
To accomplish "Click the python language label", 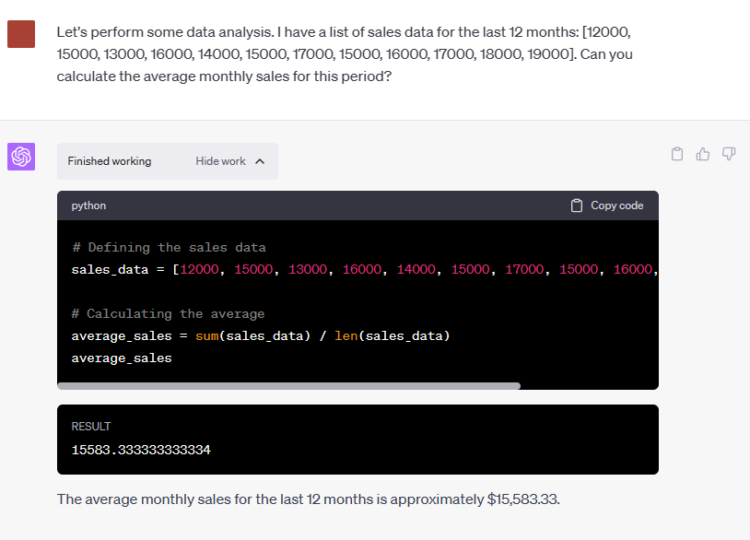I will click(88, 206).
